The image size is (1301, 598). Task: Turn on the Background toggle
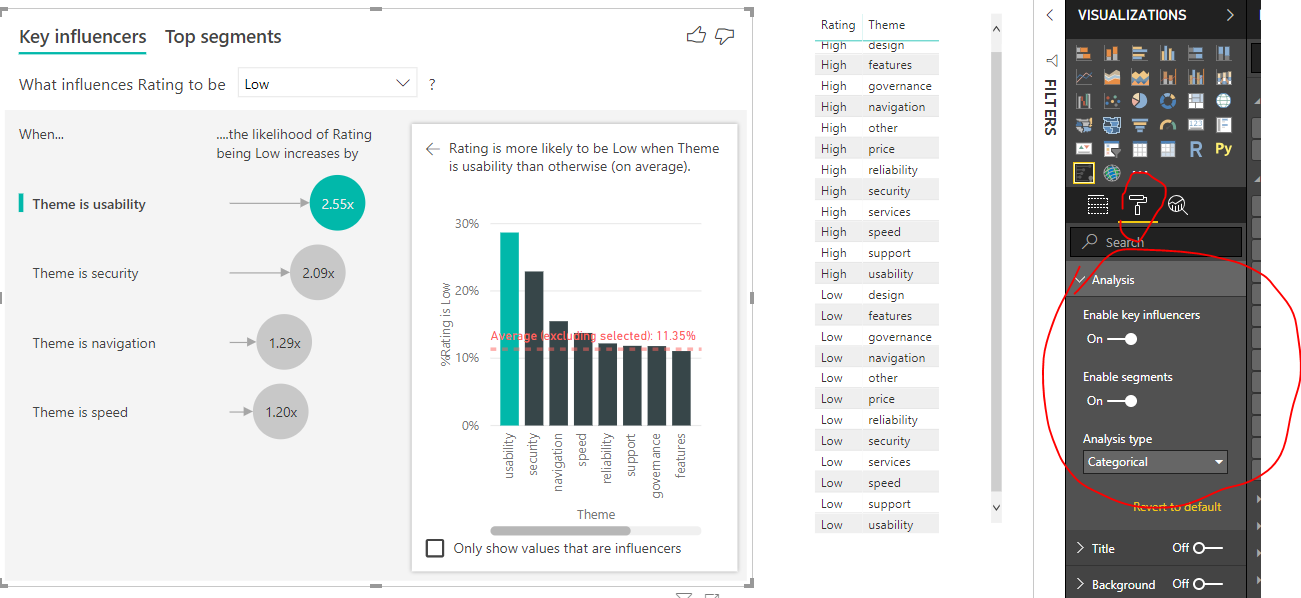pyautogui.click(x=1208, y=584)
